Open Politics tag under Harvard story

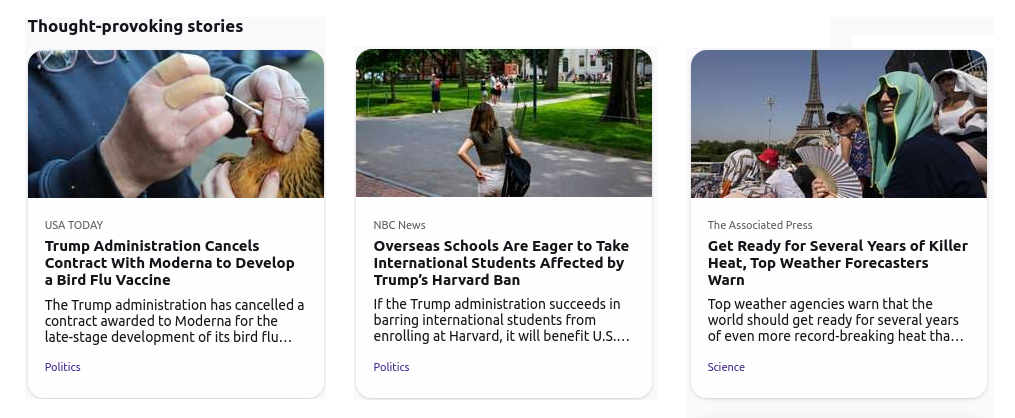[x=392, y=367]
